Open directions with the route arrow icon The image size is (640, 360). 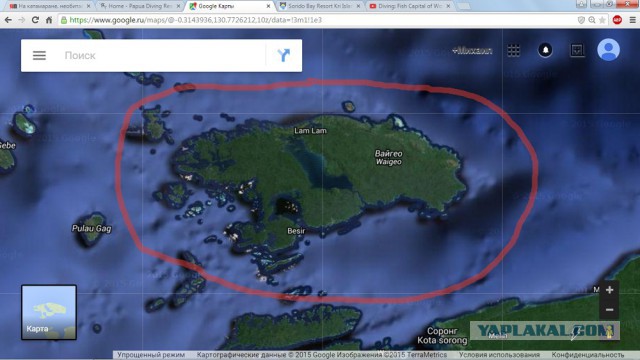click(x=284, y=56)
